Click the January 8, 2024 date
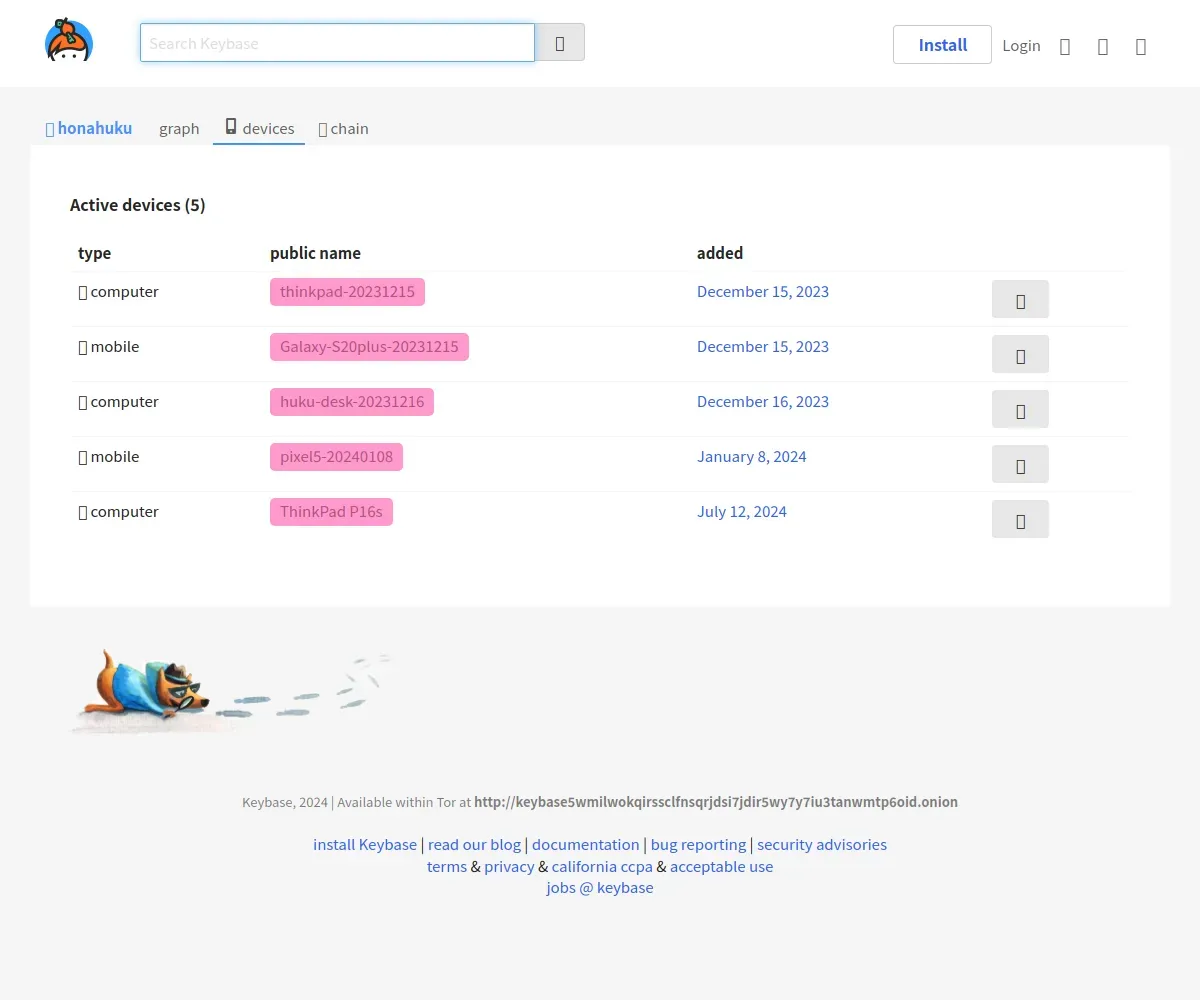This screenshot has height=1000, width=1200. point(752,457)
